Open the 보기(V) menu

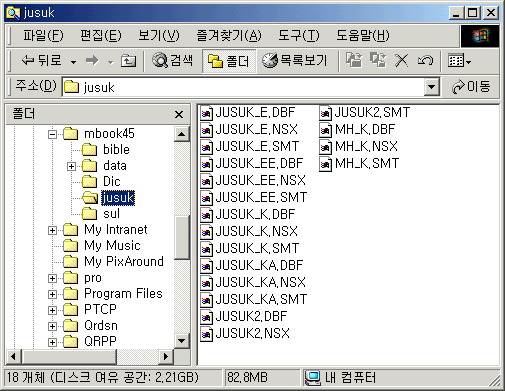click(159, 35)
